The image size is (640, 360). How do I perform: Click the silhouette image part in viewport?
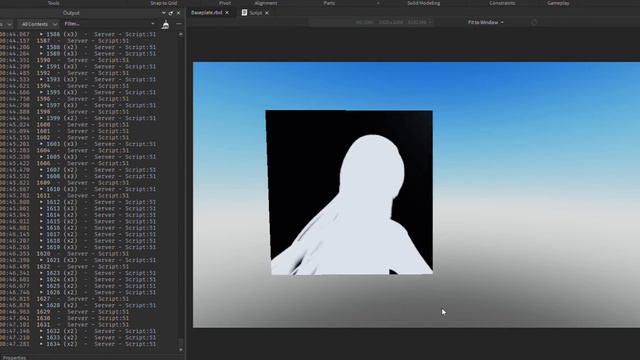click(349, 192)
